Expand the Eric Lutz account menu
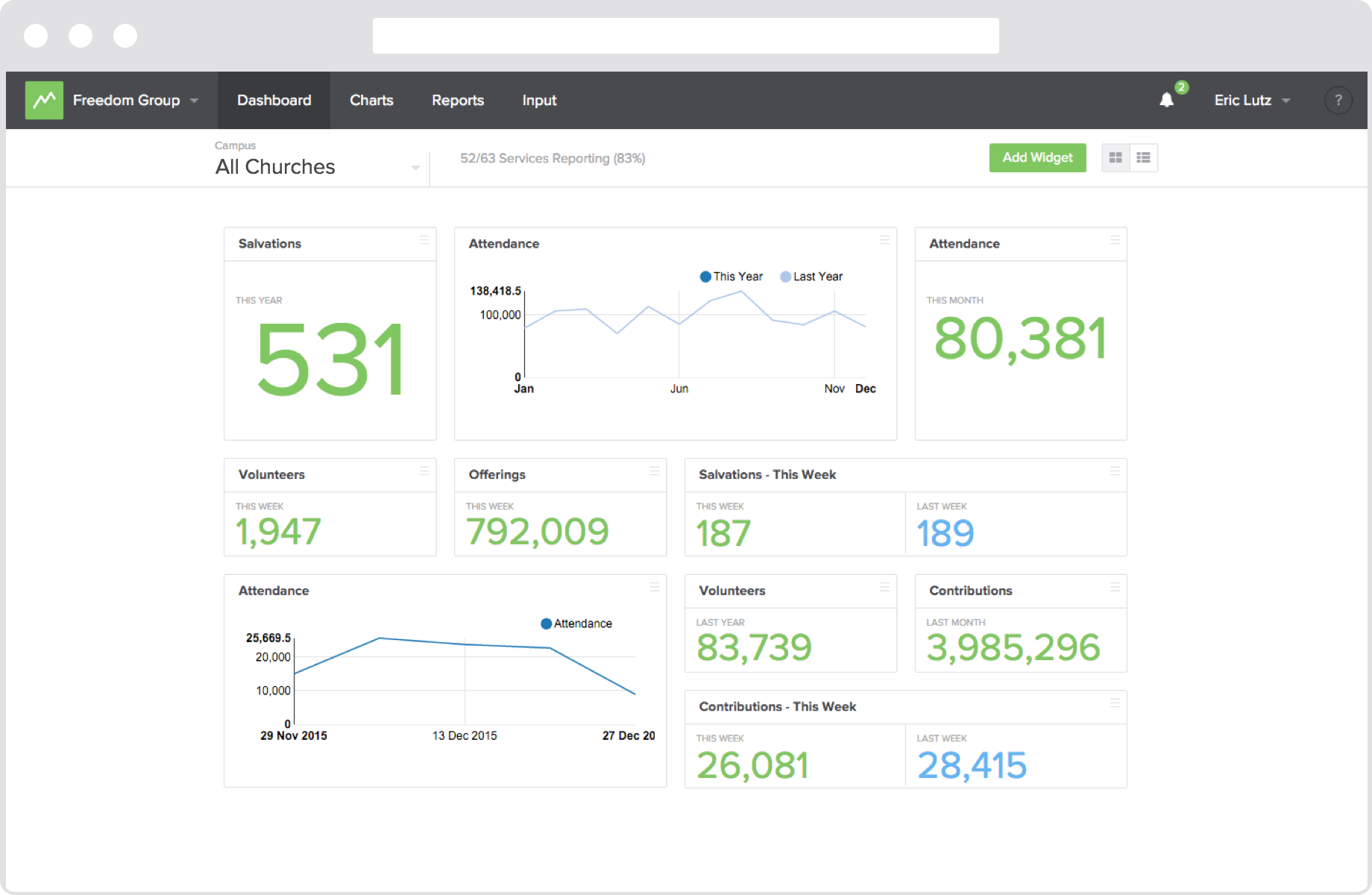The image size is (1372, 895). pyautogui.click(x=1252, y=100)
